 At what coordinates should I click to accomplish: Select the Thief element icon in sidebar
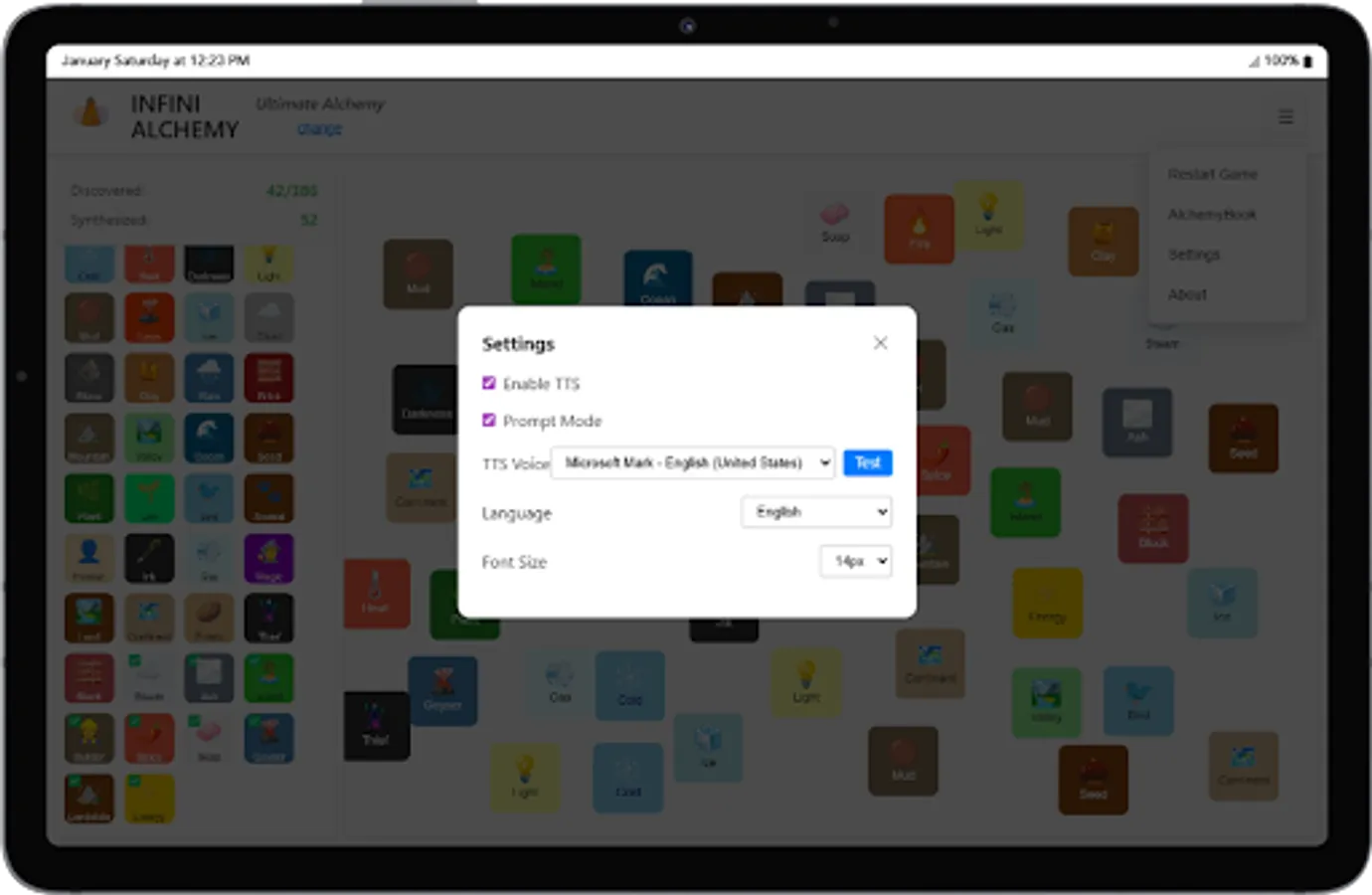point(268,618)
